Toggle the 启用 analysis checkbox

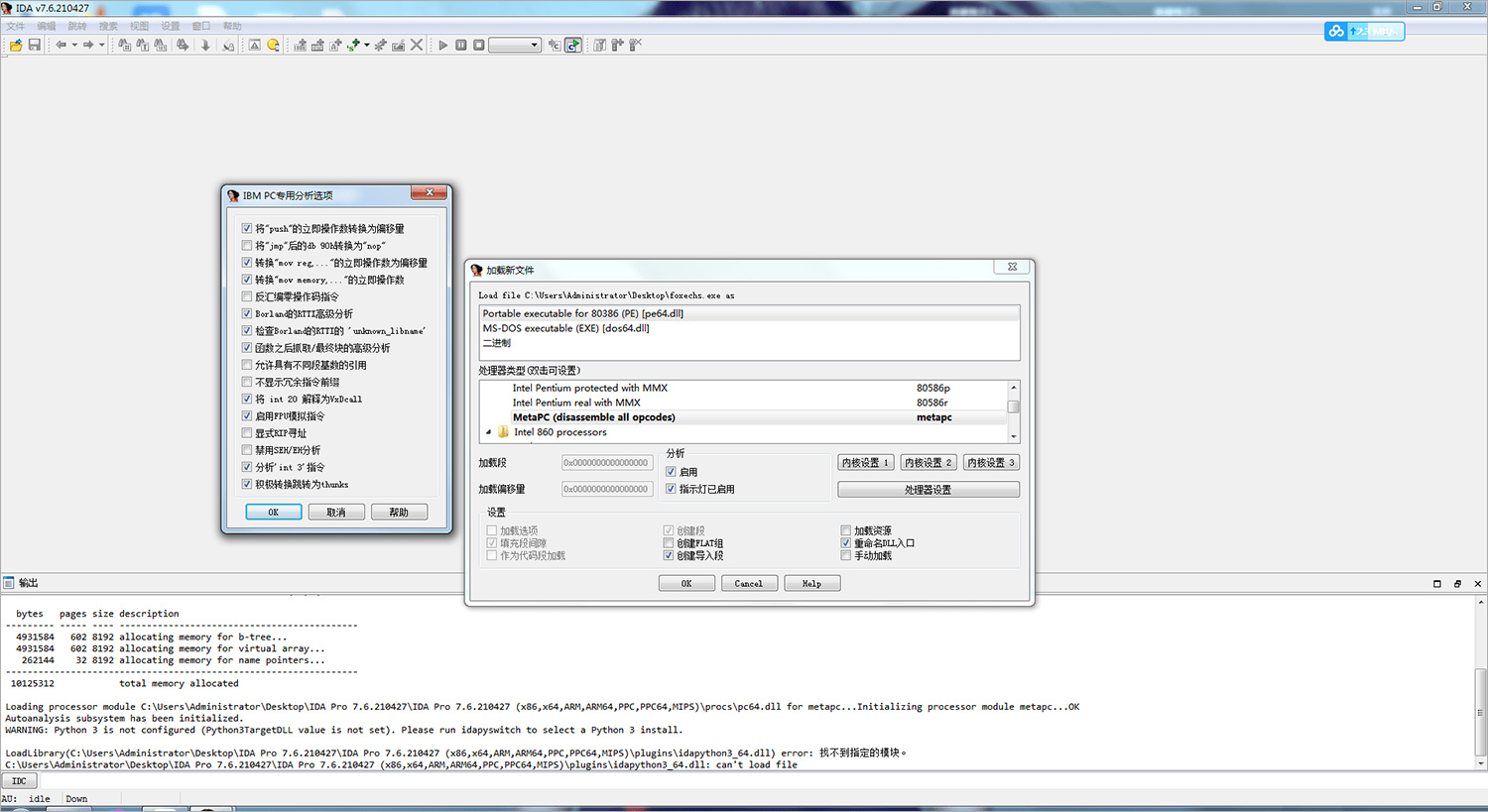click(671, 472)
